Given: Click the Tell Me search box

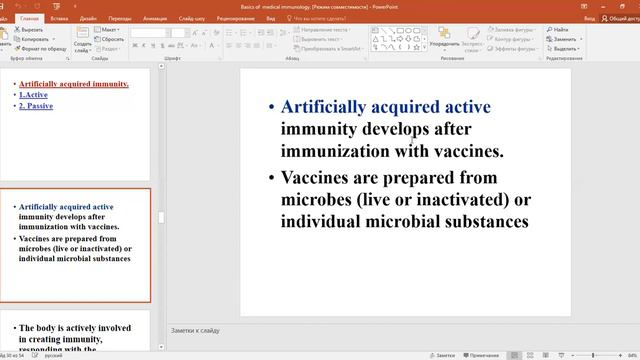Looking at the screenshot, I should (x=316, y=18).
